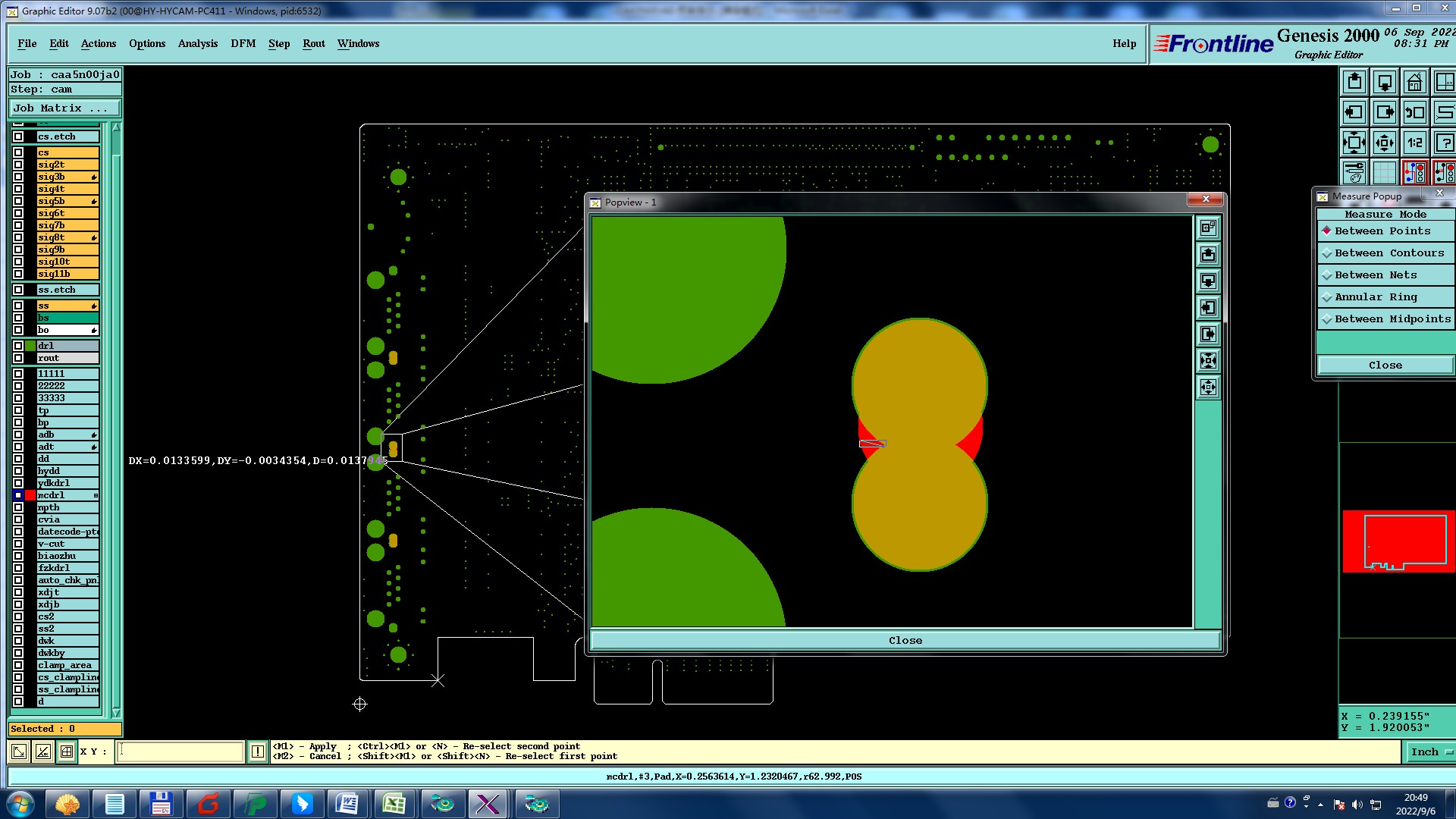Click the pan left icon
This screenshot has width=1456, height=819.
pos(1354,112)
